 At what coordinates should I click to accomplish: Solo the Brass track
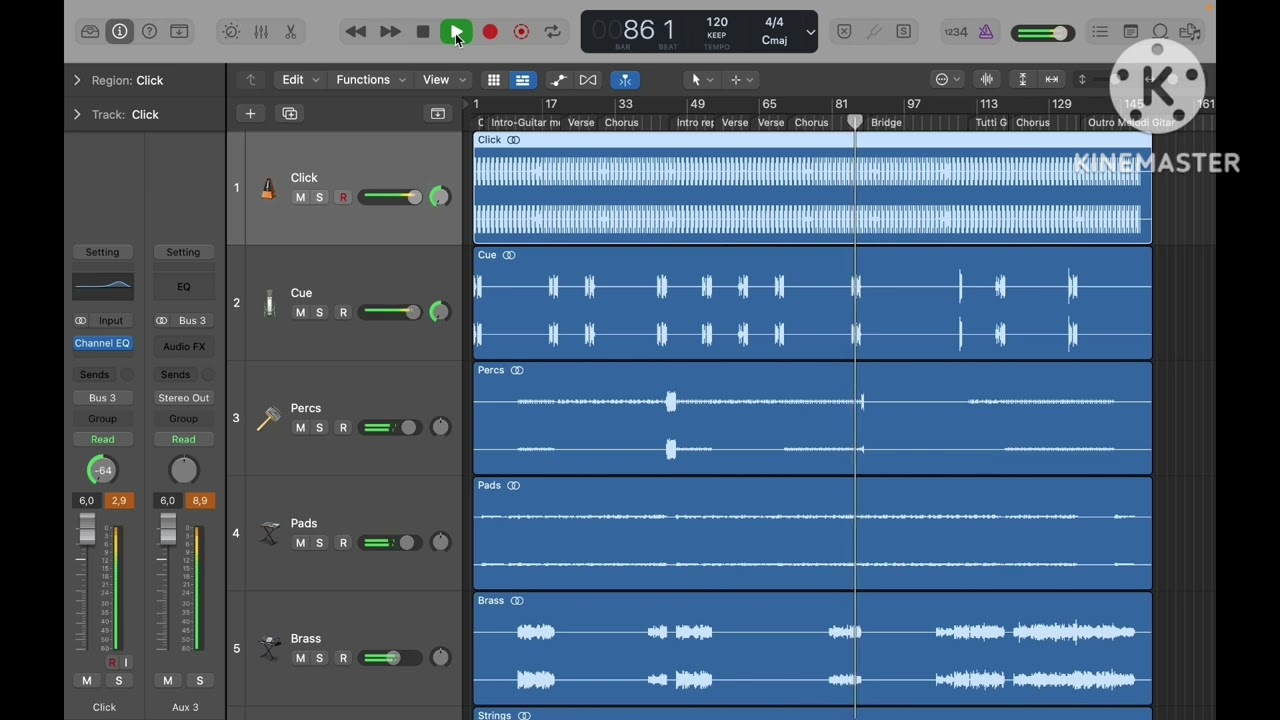pyautogui.click(x=320, y=658)
